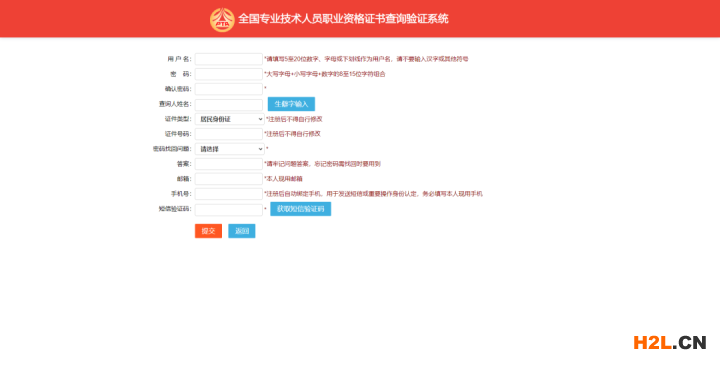Expand the 密码找回问题 dropdown
The image size is (720, 365).
point(230,149)
